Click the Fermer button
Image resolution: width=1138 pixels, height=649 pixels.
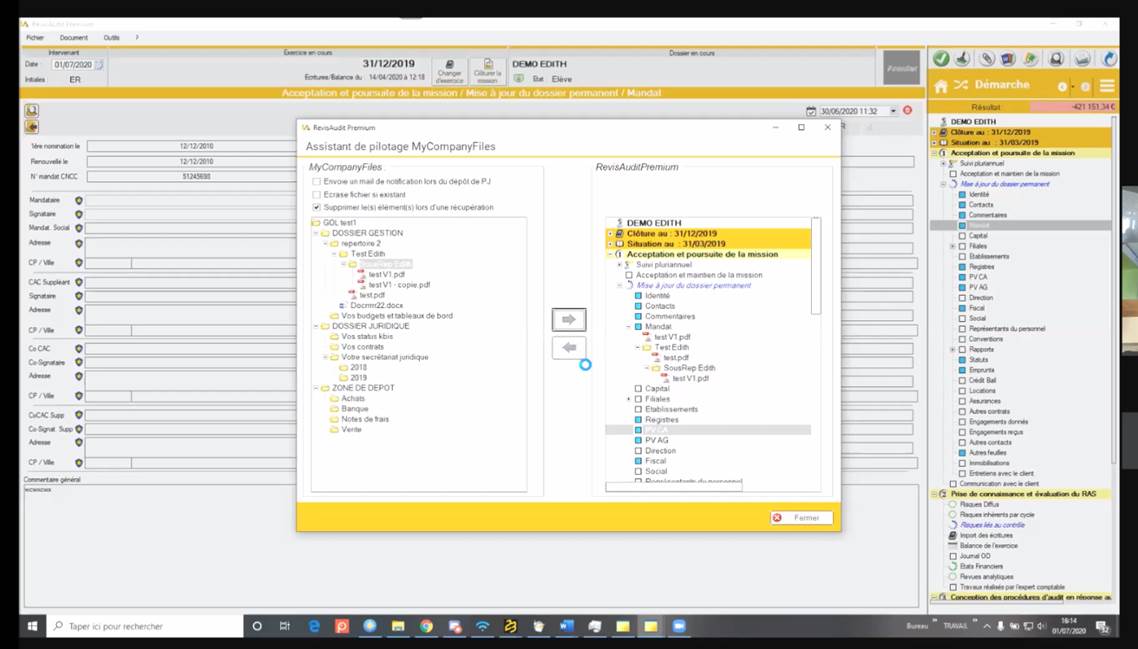[801, 518]
